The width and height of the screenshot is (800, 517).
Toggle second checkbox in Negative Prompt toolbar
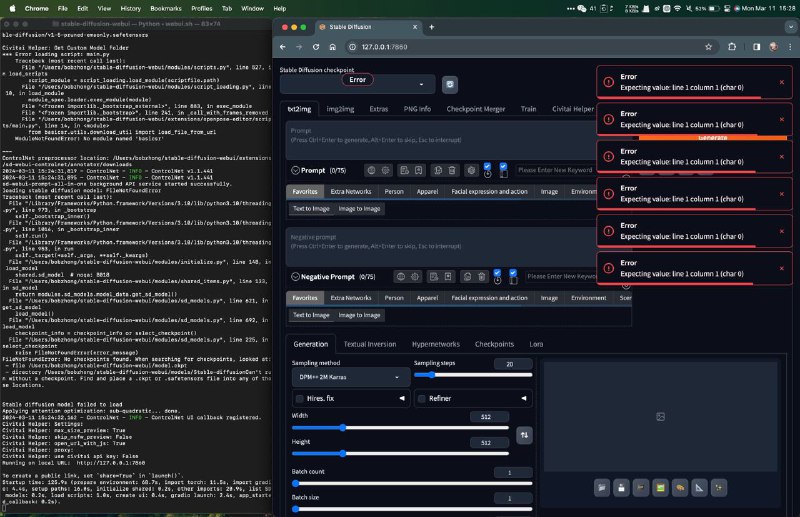tap(513, 273)
